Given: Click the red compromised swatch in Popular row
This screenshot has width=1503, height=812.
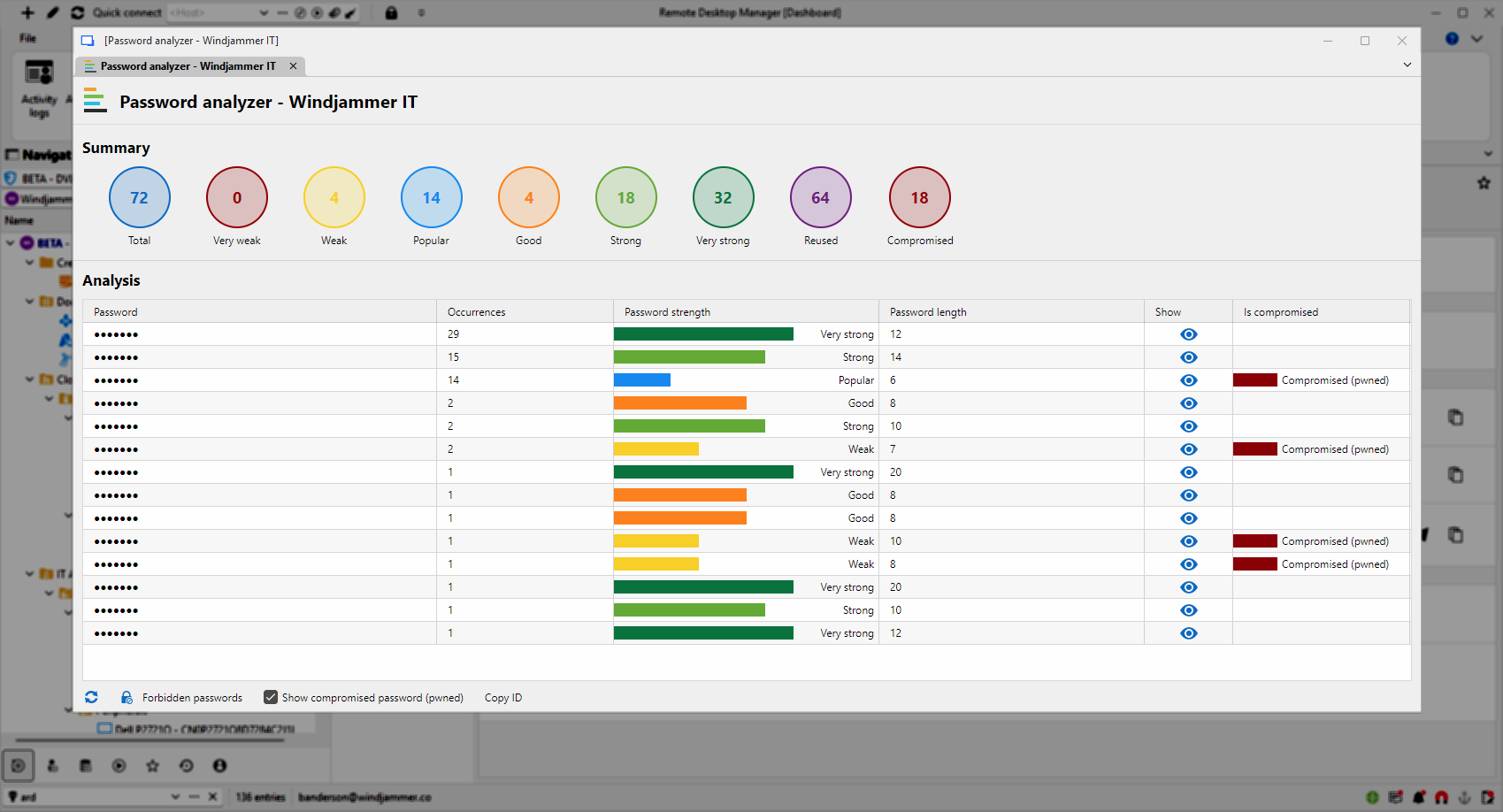Looking at the screenshot, I should click(x=1254, y=380).
